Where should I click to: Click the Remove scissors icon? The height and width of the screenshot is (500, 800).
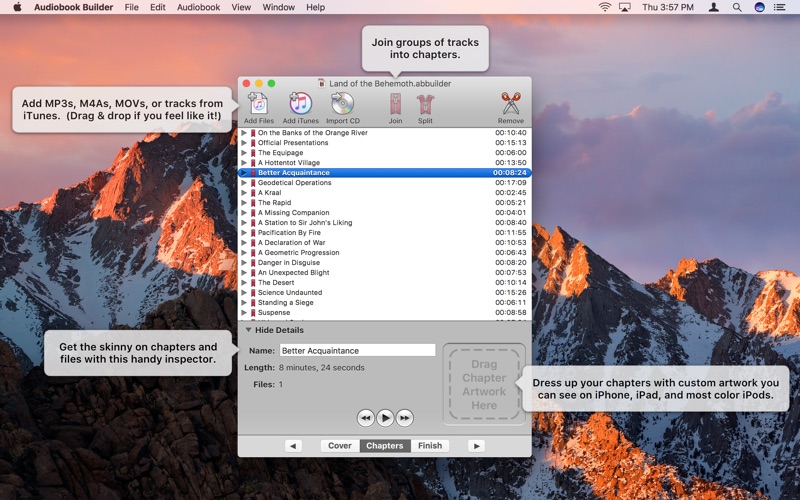[x=510, y=104]
